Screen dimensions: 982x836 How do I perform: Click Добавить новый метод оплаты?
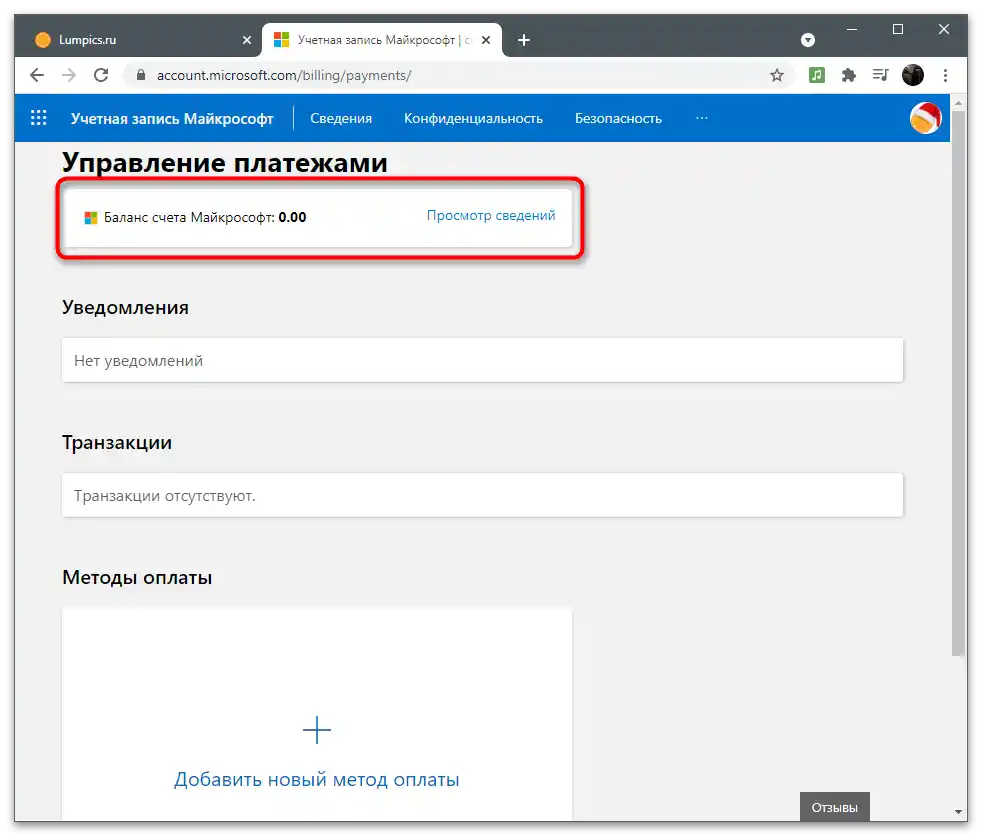pyautogui.click(x=317, y=780)
